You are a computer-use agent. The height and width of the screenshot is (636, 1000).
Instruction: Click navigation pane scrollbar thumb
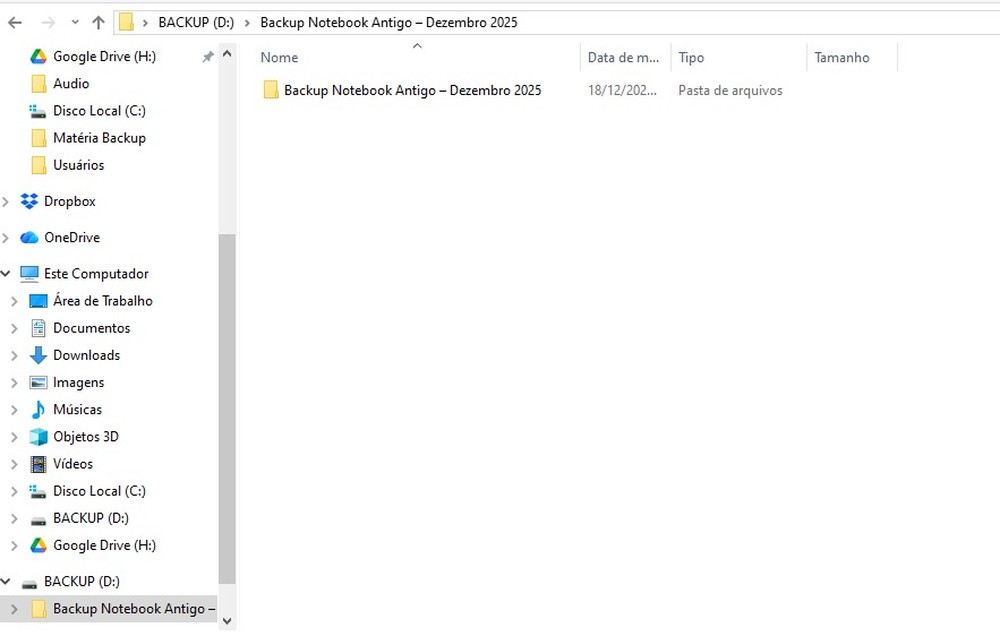pos(227,409)
